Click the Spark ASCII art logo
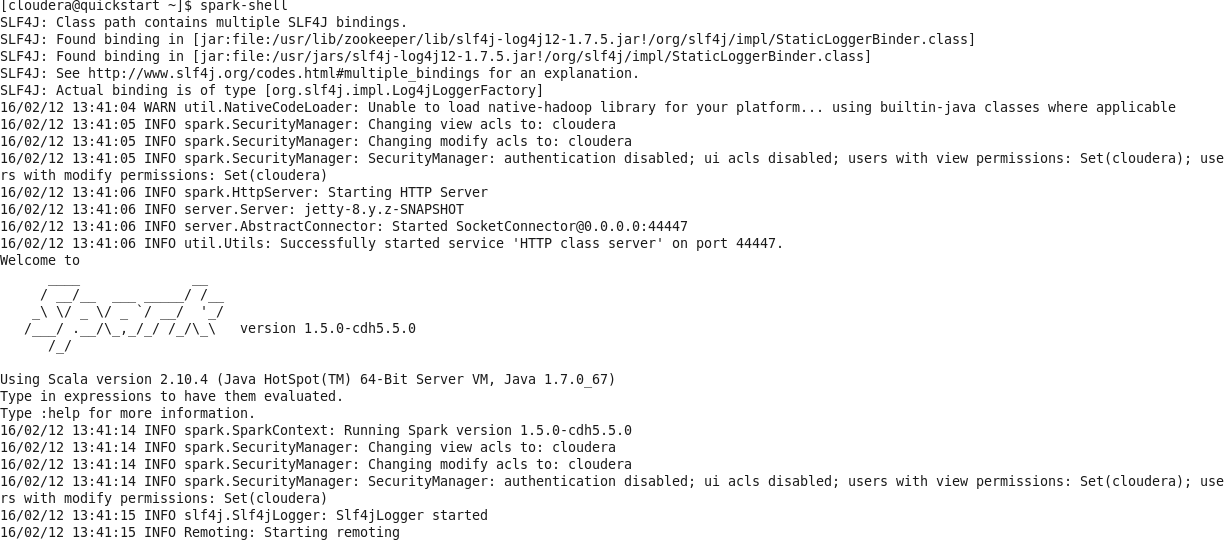This screenshot has height=542, width=1225. tap(124, 312)
